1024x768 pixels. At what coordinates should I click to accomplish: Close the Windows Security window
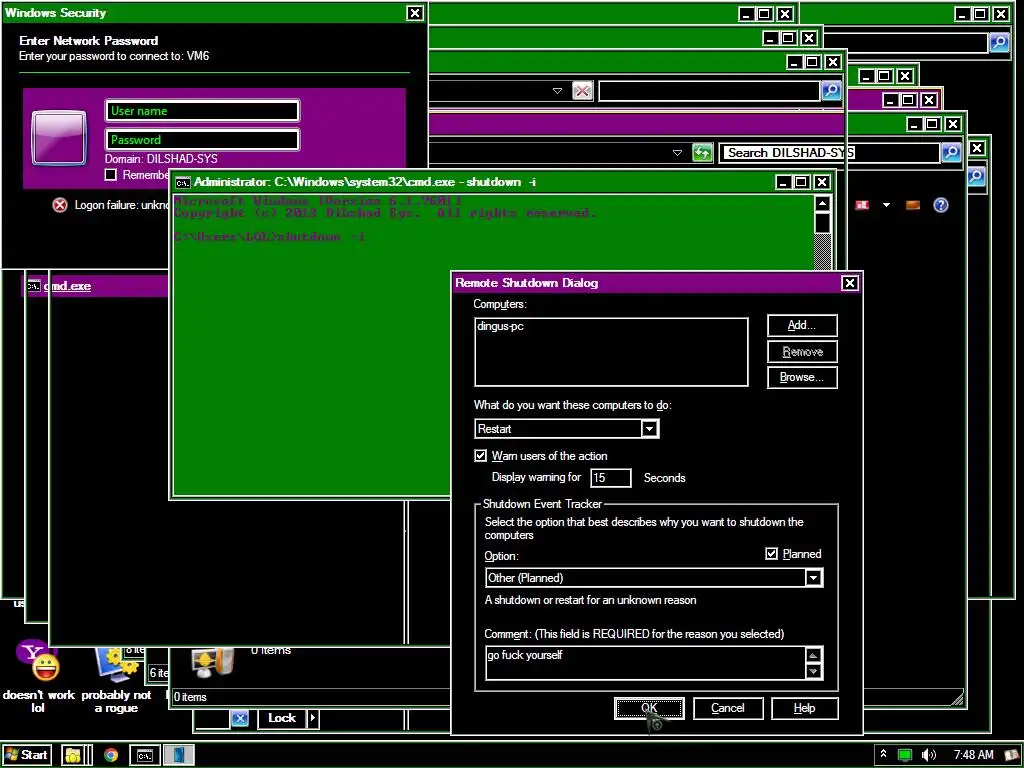click(x=415, y=13)
